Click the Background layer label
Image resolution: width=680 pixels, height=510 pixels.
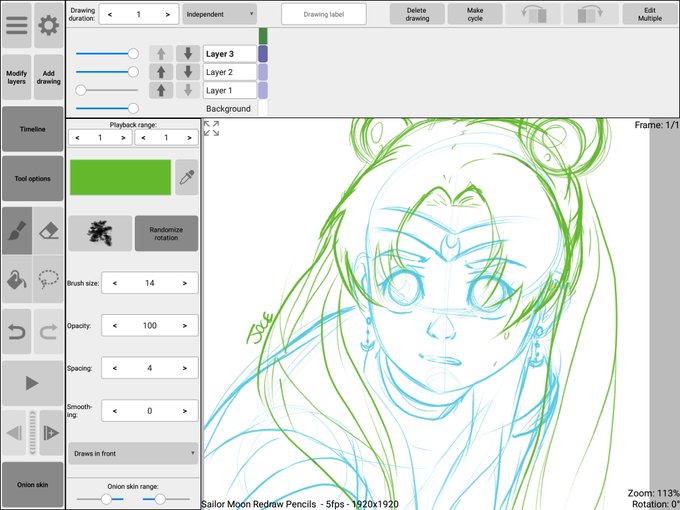pos(229,108)
